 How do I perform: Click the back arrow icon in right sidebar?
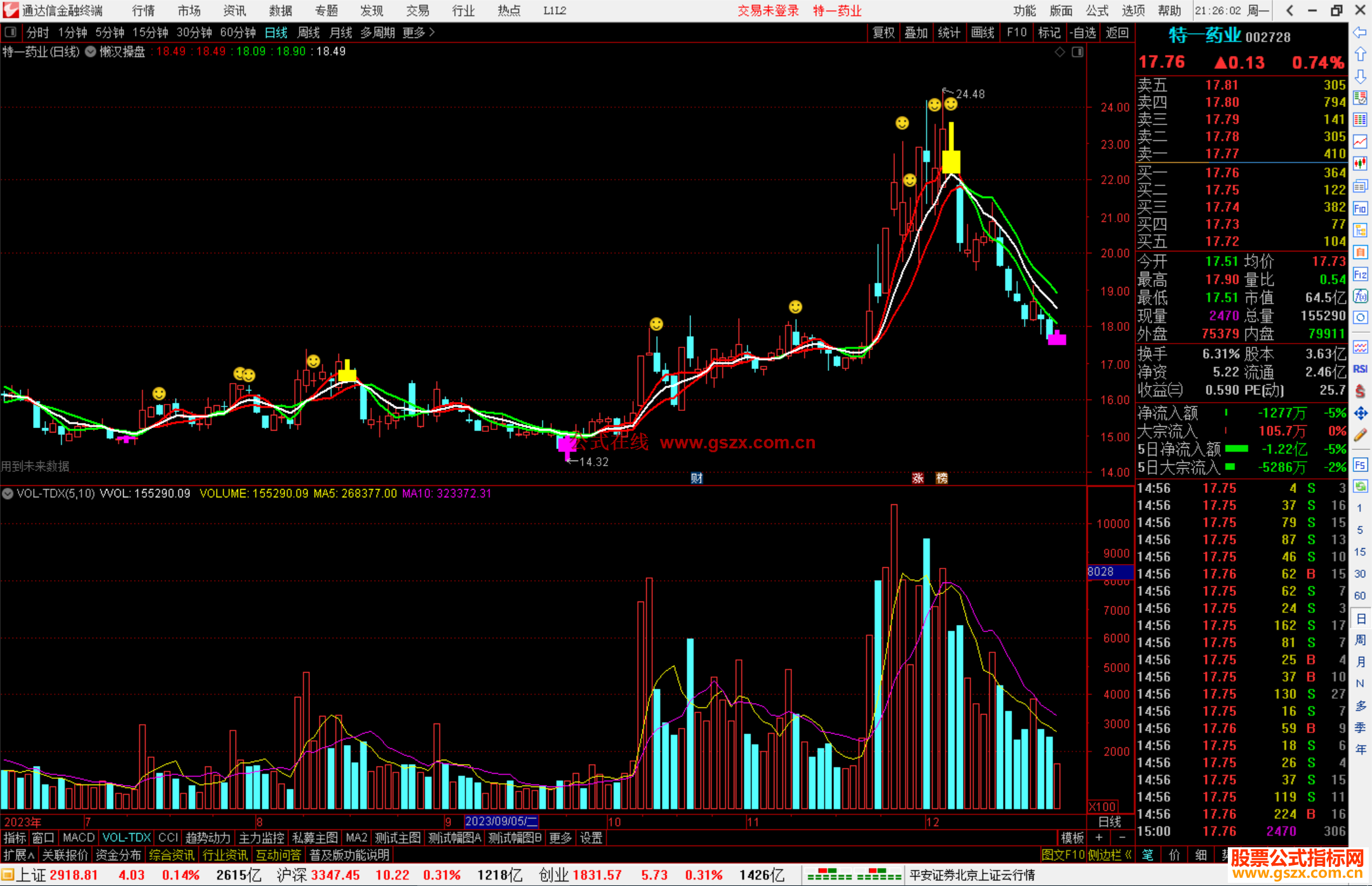1360,32
